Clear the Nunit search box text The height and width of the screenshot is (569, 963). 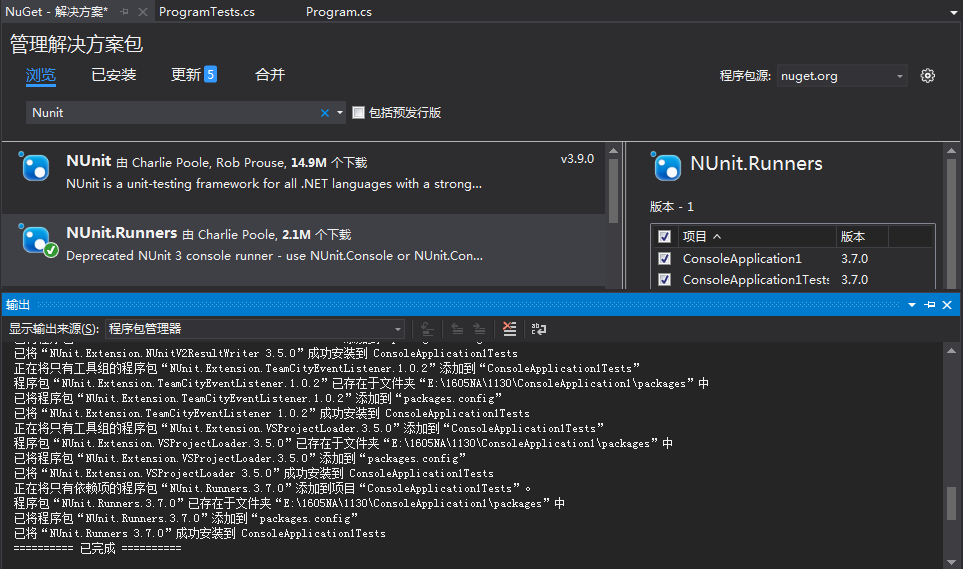pos(325,112)
